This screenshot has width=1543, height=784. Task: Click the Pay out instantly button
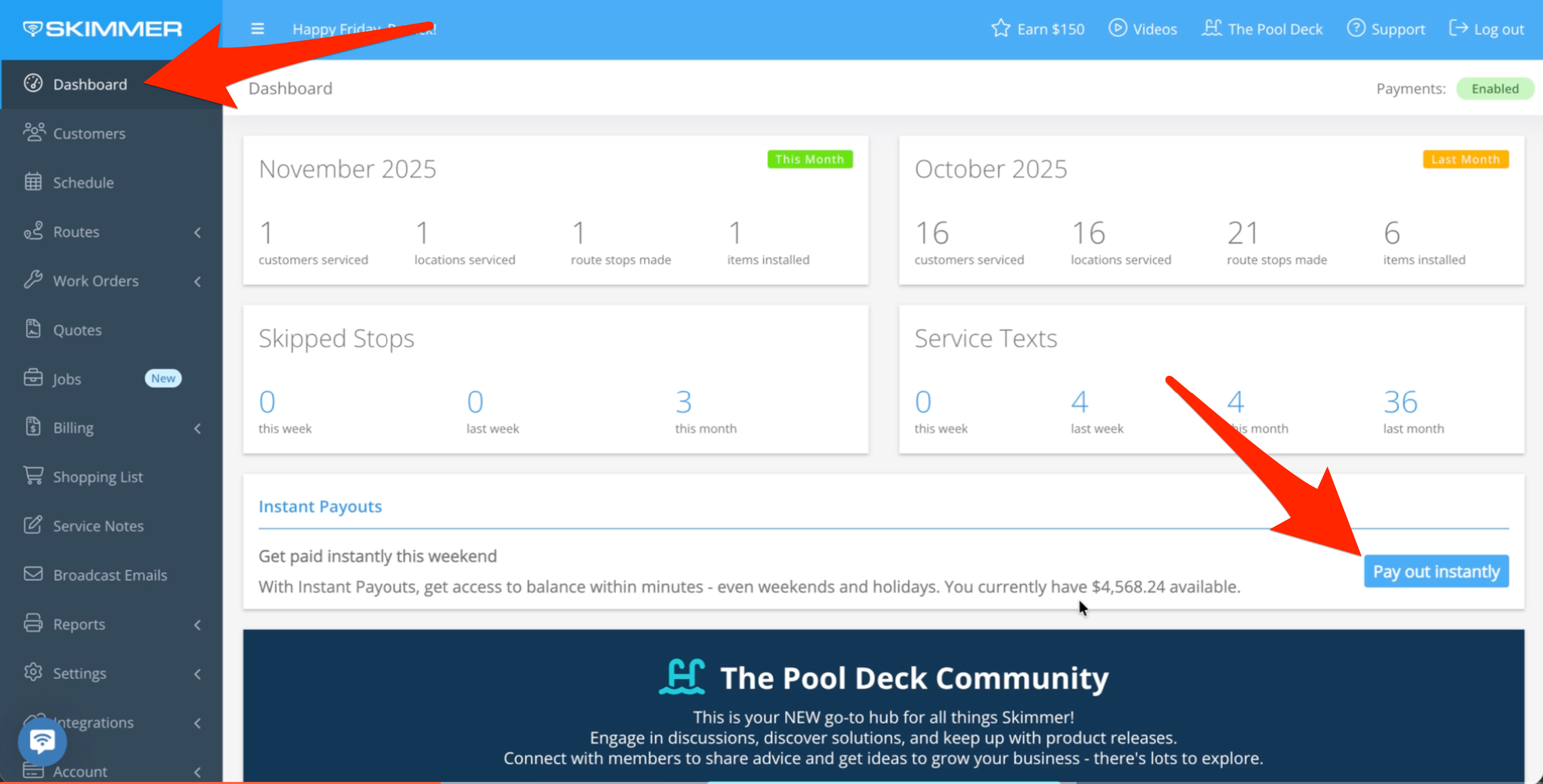1436,571
